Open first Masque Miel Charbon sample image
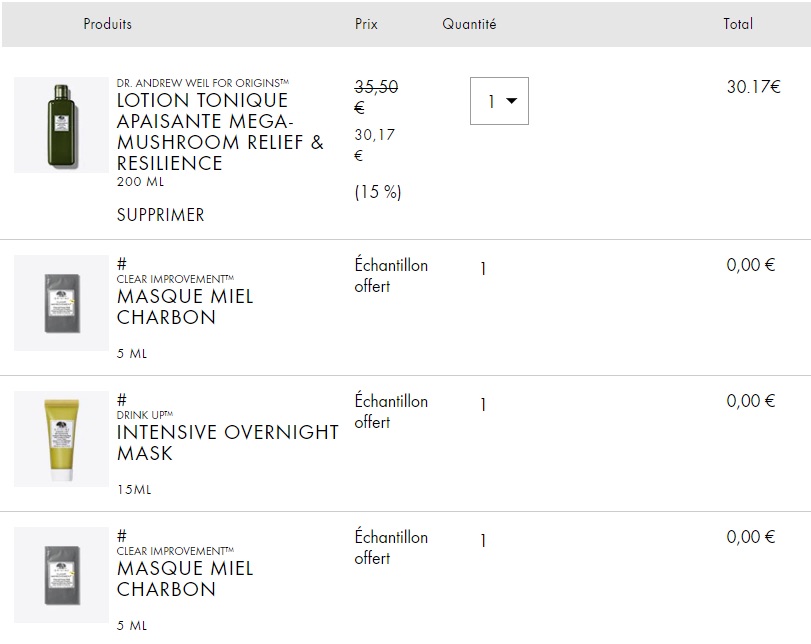Viewport: 811px width, 644px height. (x=61, y=303)
